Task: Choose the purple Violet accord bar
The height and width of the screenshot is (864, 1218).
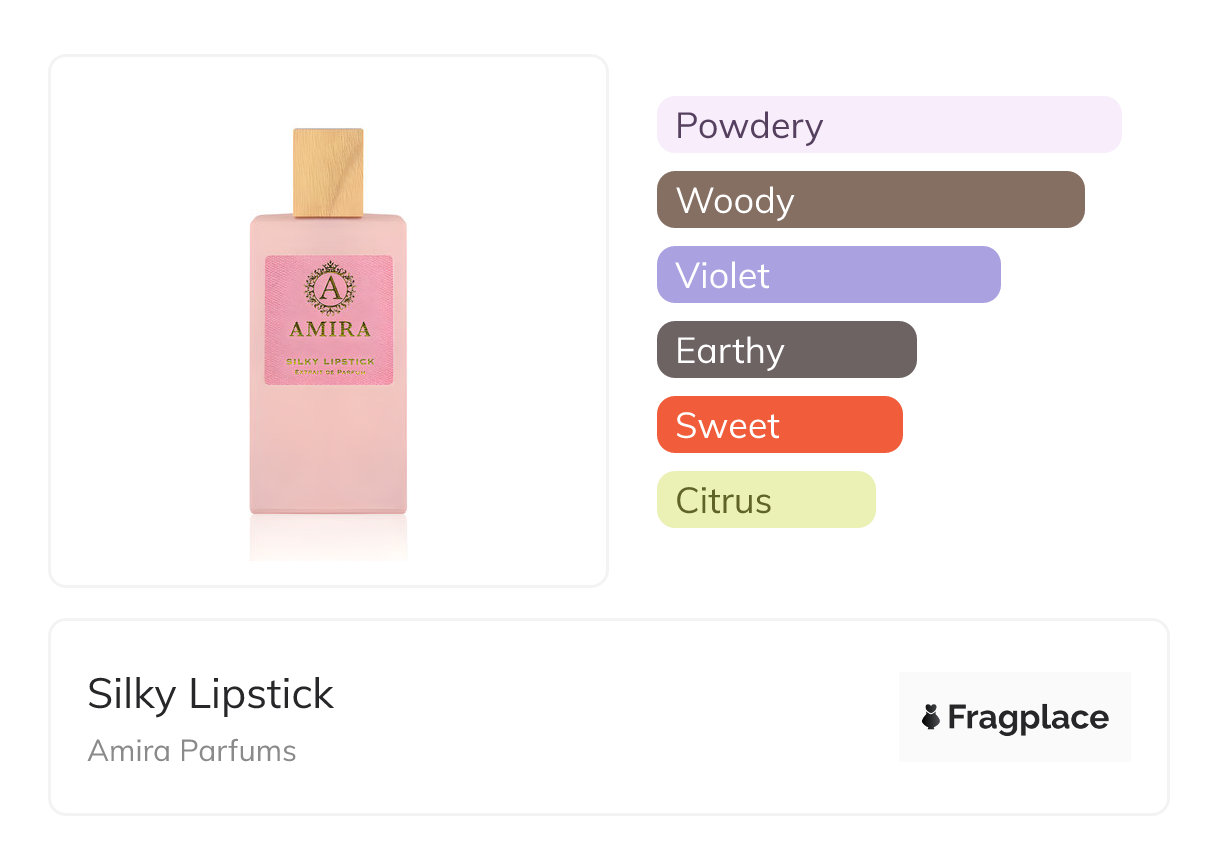Action: (x=828, y=275)
